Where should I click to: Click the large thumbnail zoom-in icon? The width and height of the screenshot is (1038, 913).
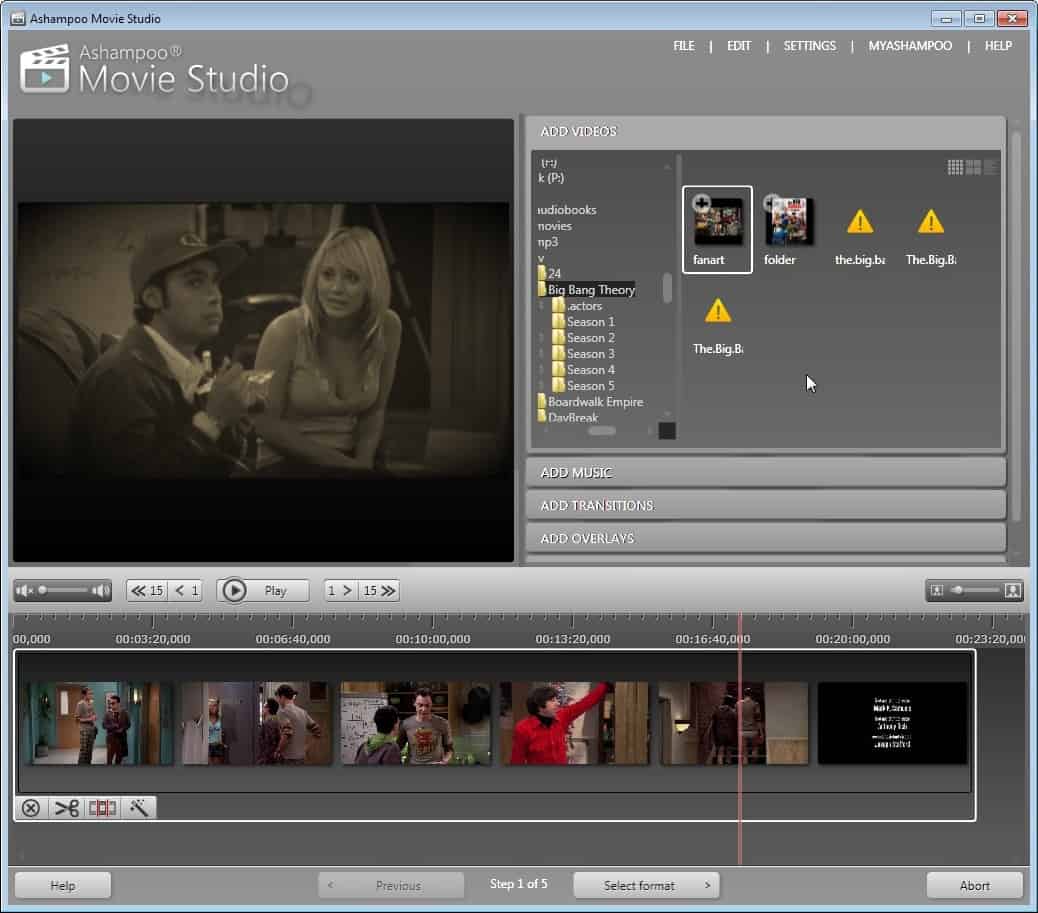[1012, 591]
